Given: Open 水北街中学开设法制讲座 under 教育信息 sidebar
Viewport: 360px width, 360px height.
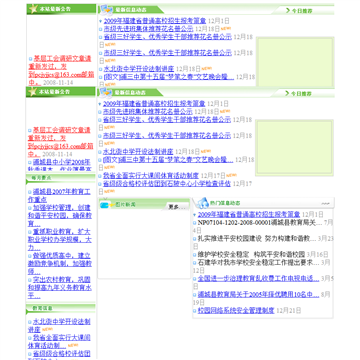Looking at the screenshot, I should [59, 325].
